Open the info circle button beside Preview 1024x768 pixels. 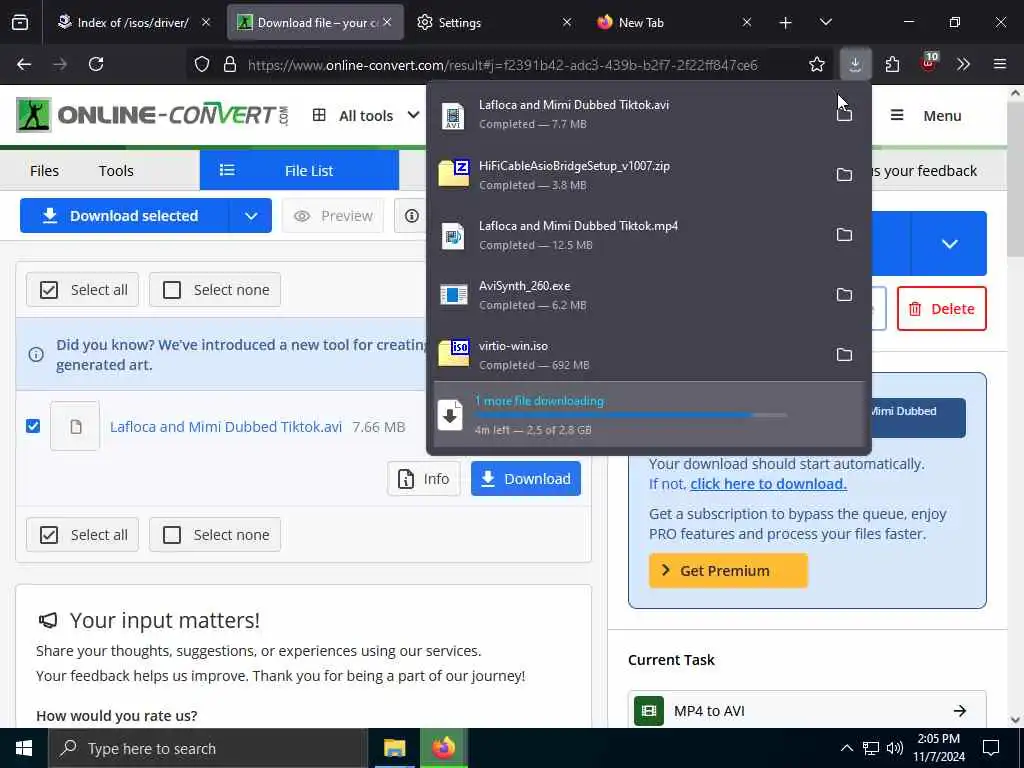pos(411,216)
